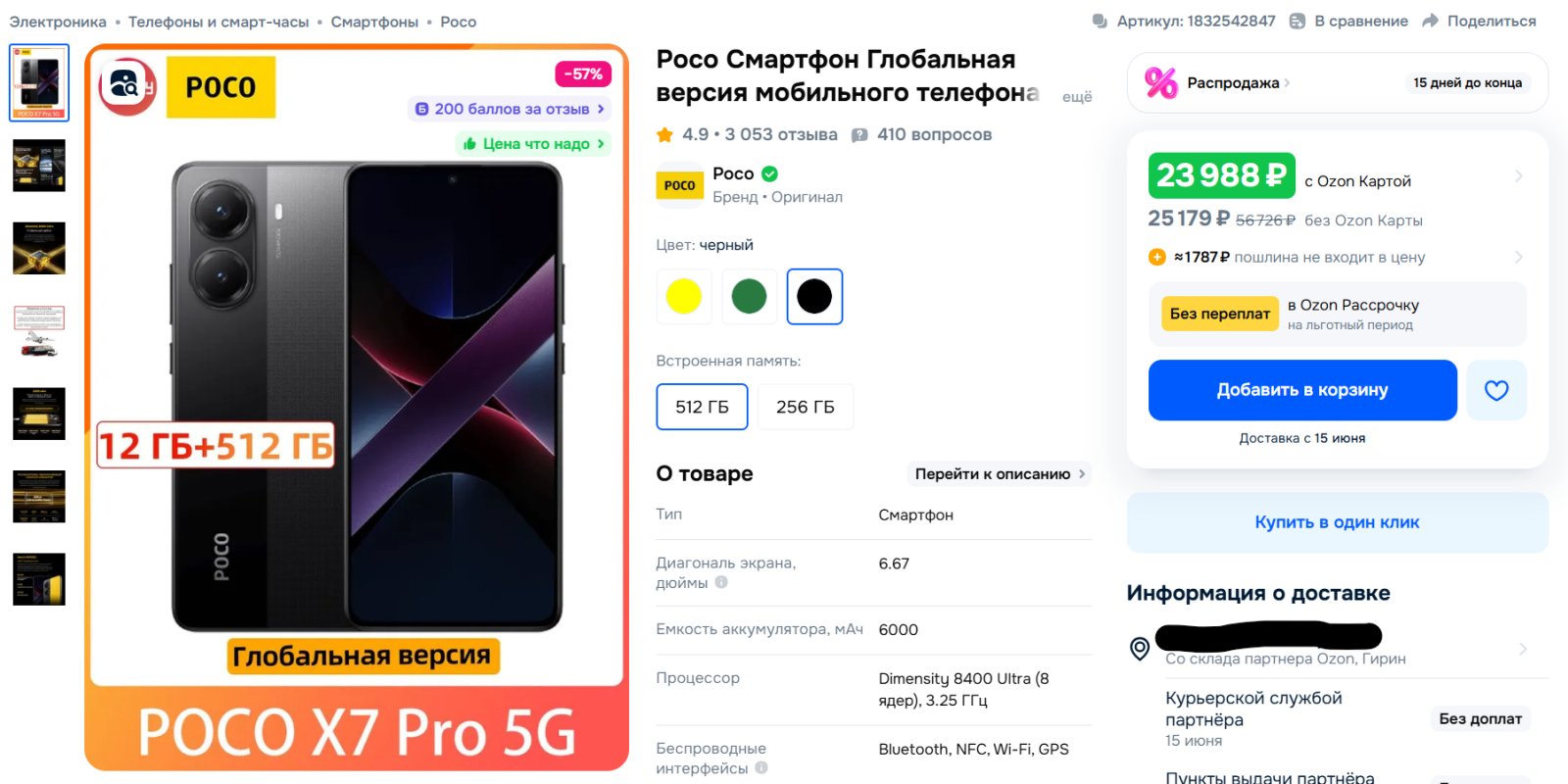The height and width of the screenshot is (784, 1568).
Task: Select 512 ГБ storage option
Action: [702, 407]
